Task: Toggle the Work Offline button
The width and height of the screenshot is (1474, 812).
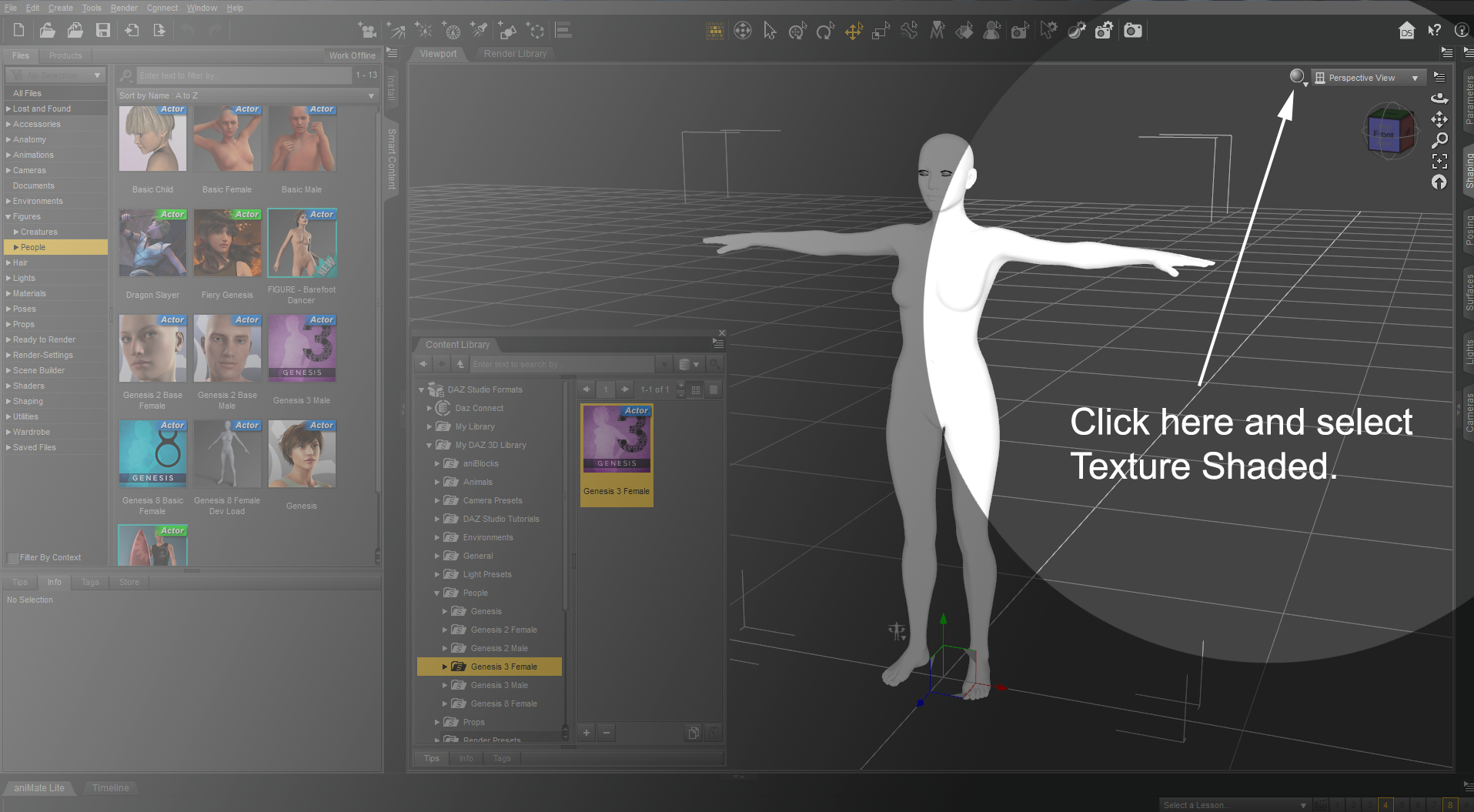Action: point(352,55)
